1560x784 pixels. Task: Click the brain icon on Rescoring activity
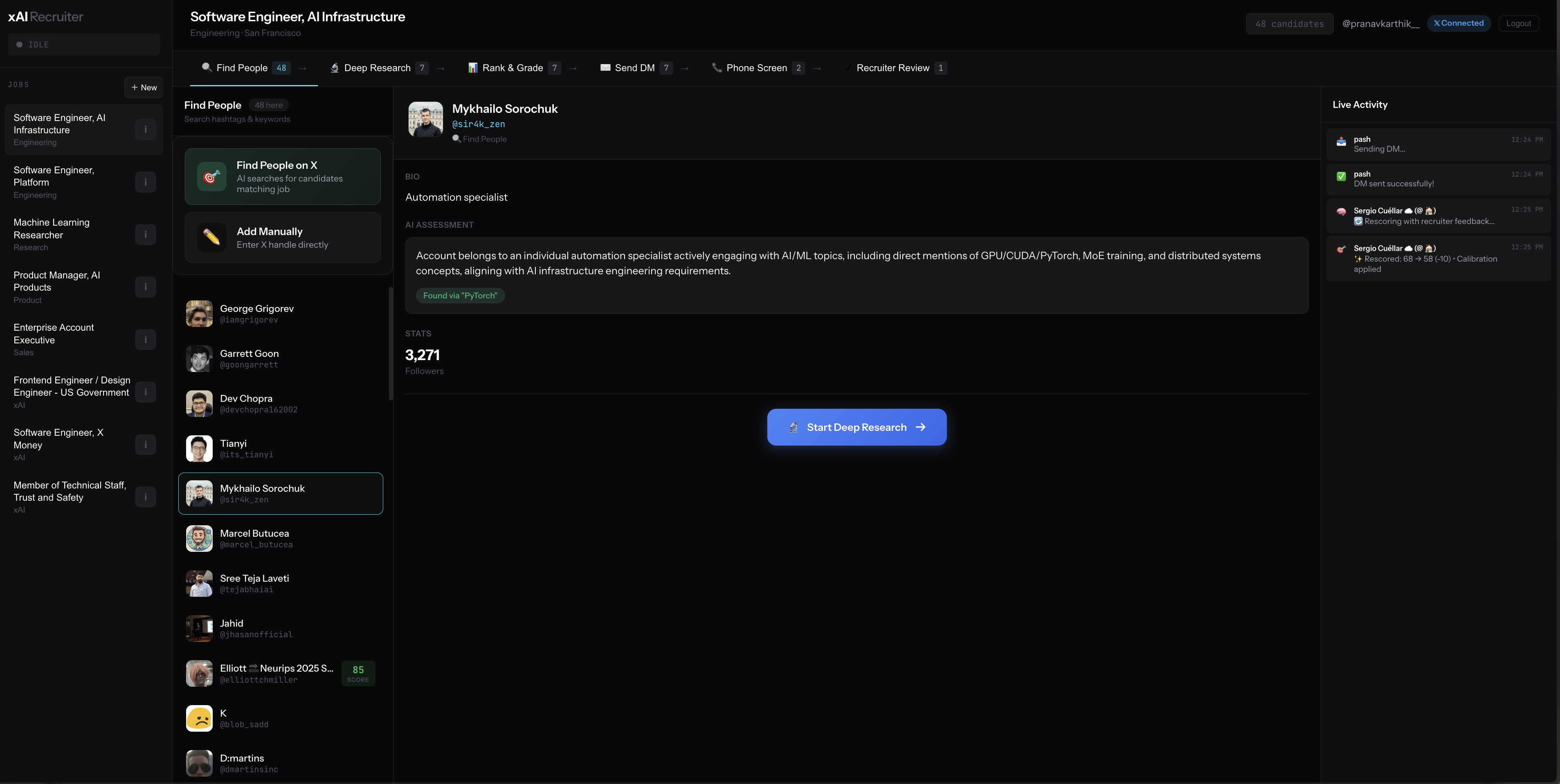1342,211
